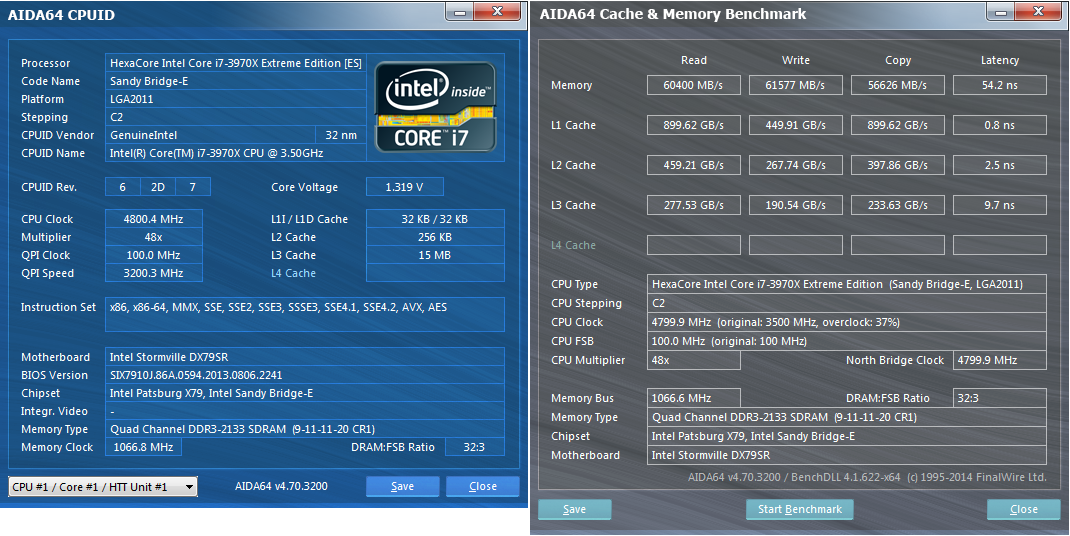This screenshot has height=536, width=1070.
Task: Minimize the AIDA64 CPUID window
Action: coord(461,12)
